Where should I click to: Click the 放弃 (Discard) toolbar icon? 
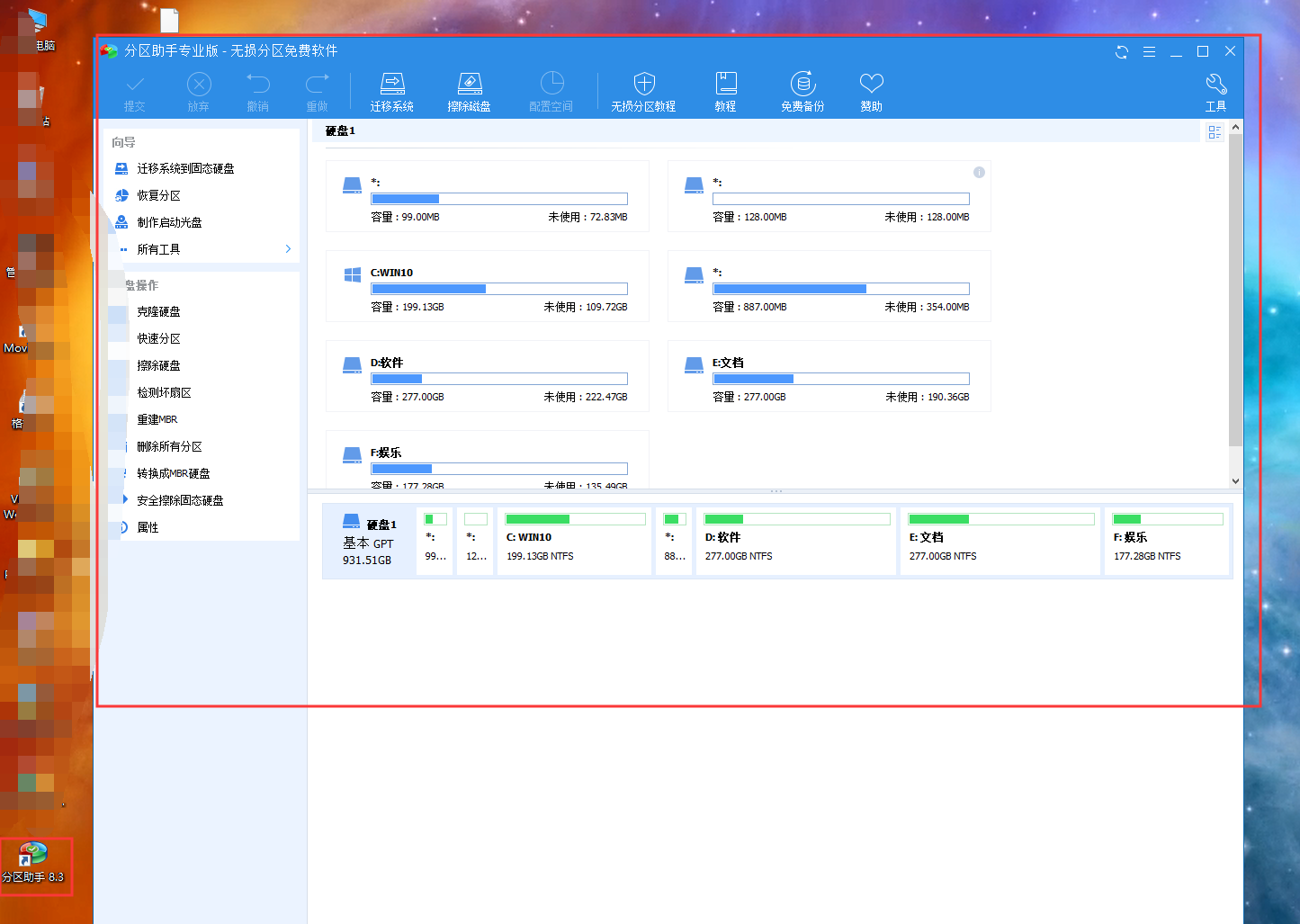point(199,92)
